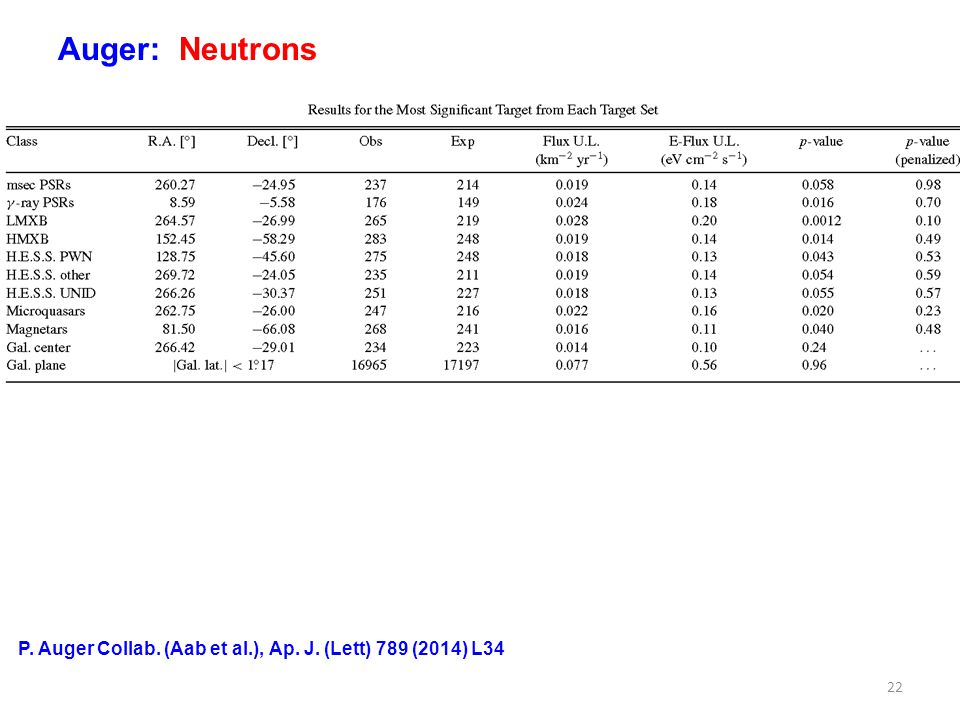Viewport: 960px width, 720px height.
Task: Click the E-Flux value 0.56
Action: click(x=704, y=366)
